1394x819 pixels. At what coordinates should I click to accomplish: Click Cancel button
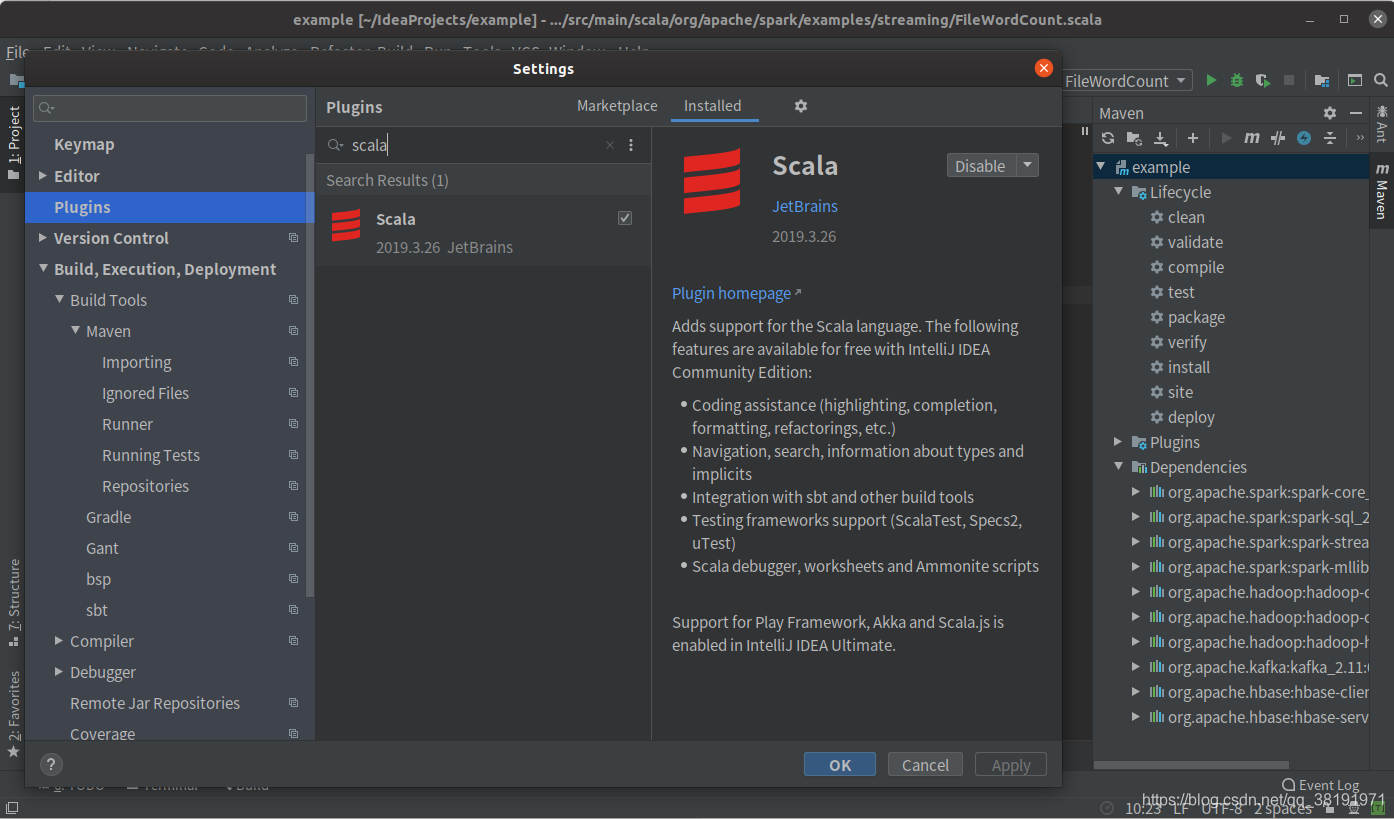point(925,765)
